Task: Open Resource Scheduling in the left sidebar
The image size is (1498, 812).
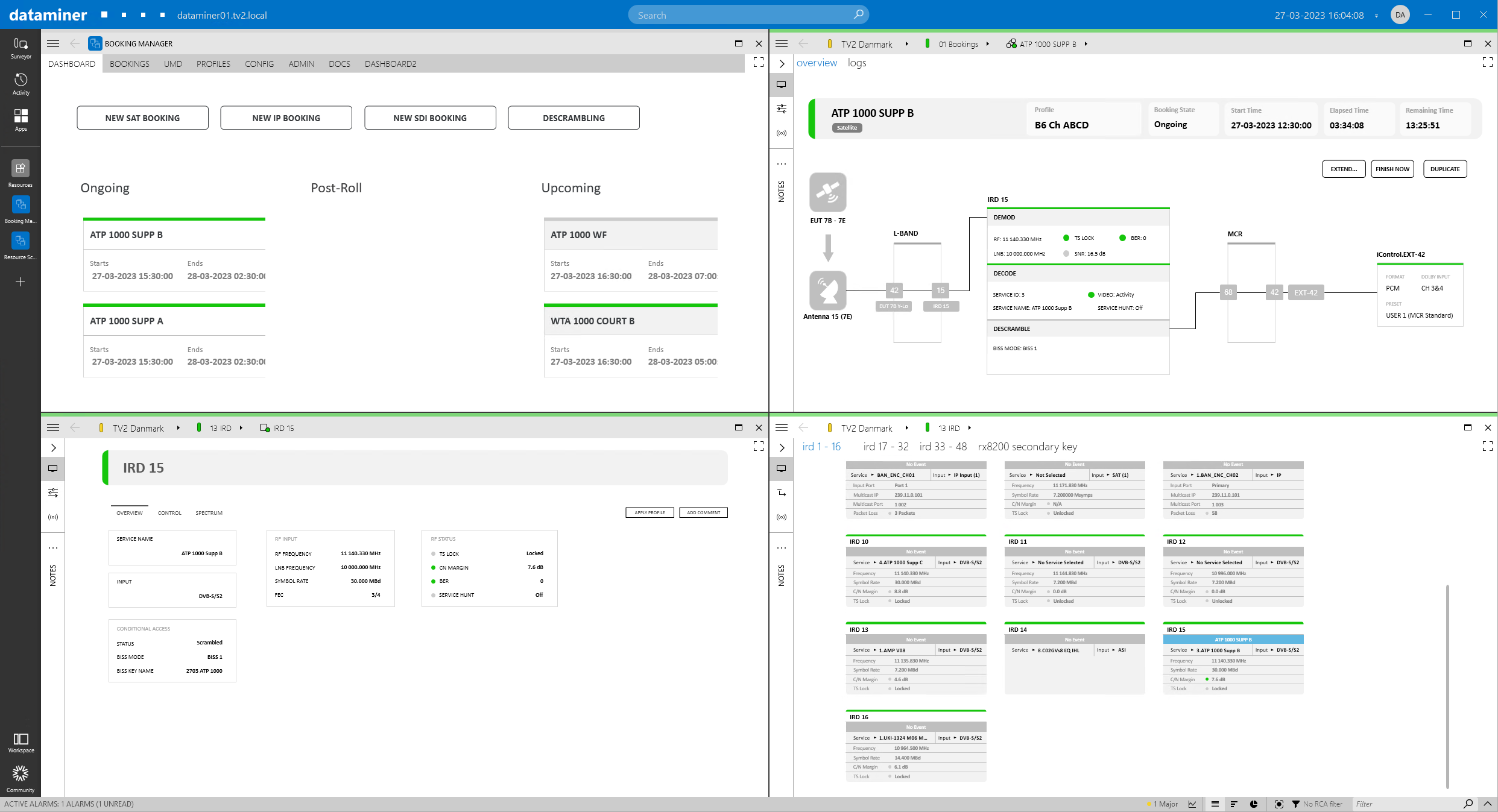Action: [x=21, y=246]
